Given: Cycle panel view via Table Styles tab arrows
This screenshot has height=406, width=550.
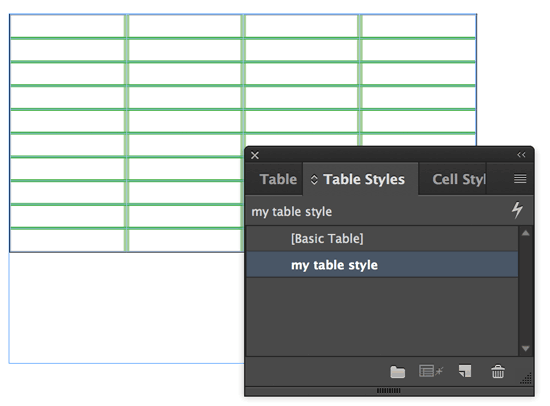Looking at the screenshot, I should point(314,180).
